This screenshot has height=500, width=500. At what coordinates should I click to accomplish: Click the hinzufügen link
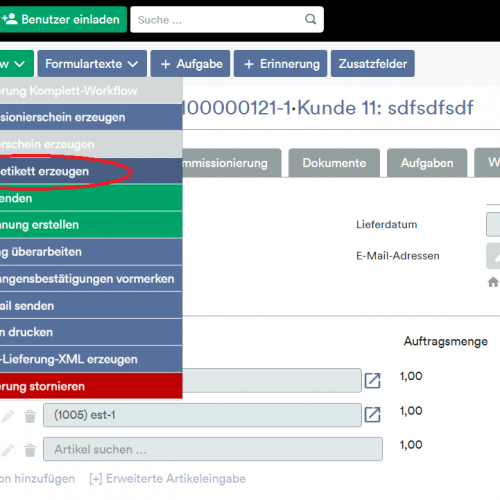pyautogui.click(x=37, y=479)
